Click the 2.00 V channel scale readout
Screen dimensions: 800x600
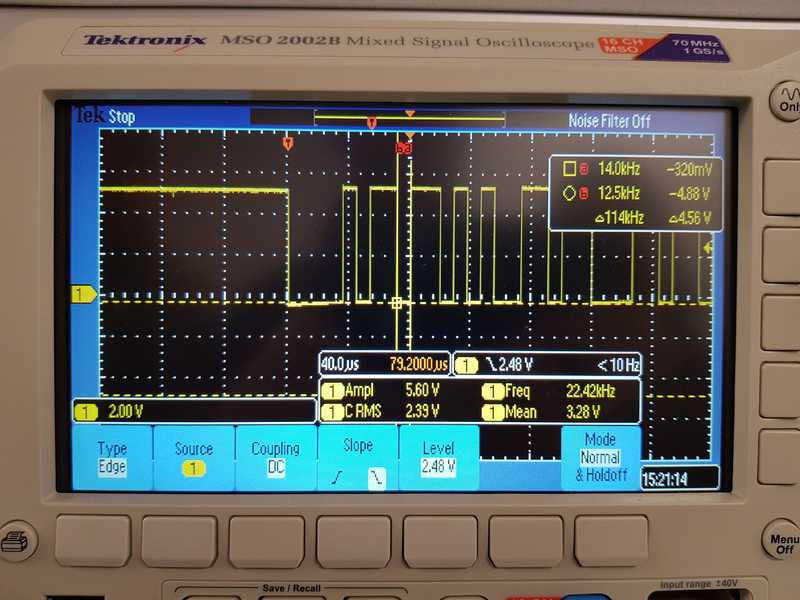(x=125, y=411)
